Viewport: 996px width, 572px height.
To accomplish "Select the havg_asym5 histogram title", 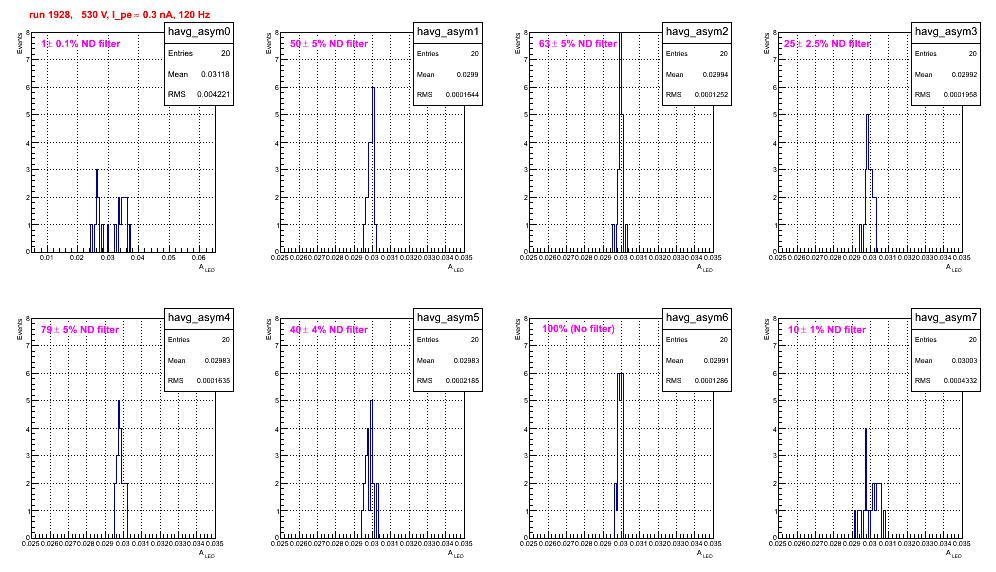I will [x=448, y=318].
